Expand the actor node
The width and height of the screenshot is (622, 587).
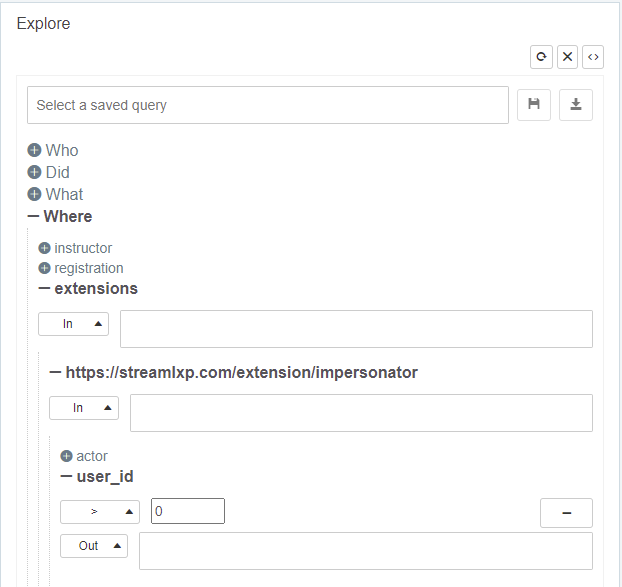click(67, 456)
